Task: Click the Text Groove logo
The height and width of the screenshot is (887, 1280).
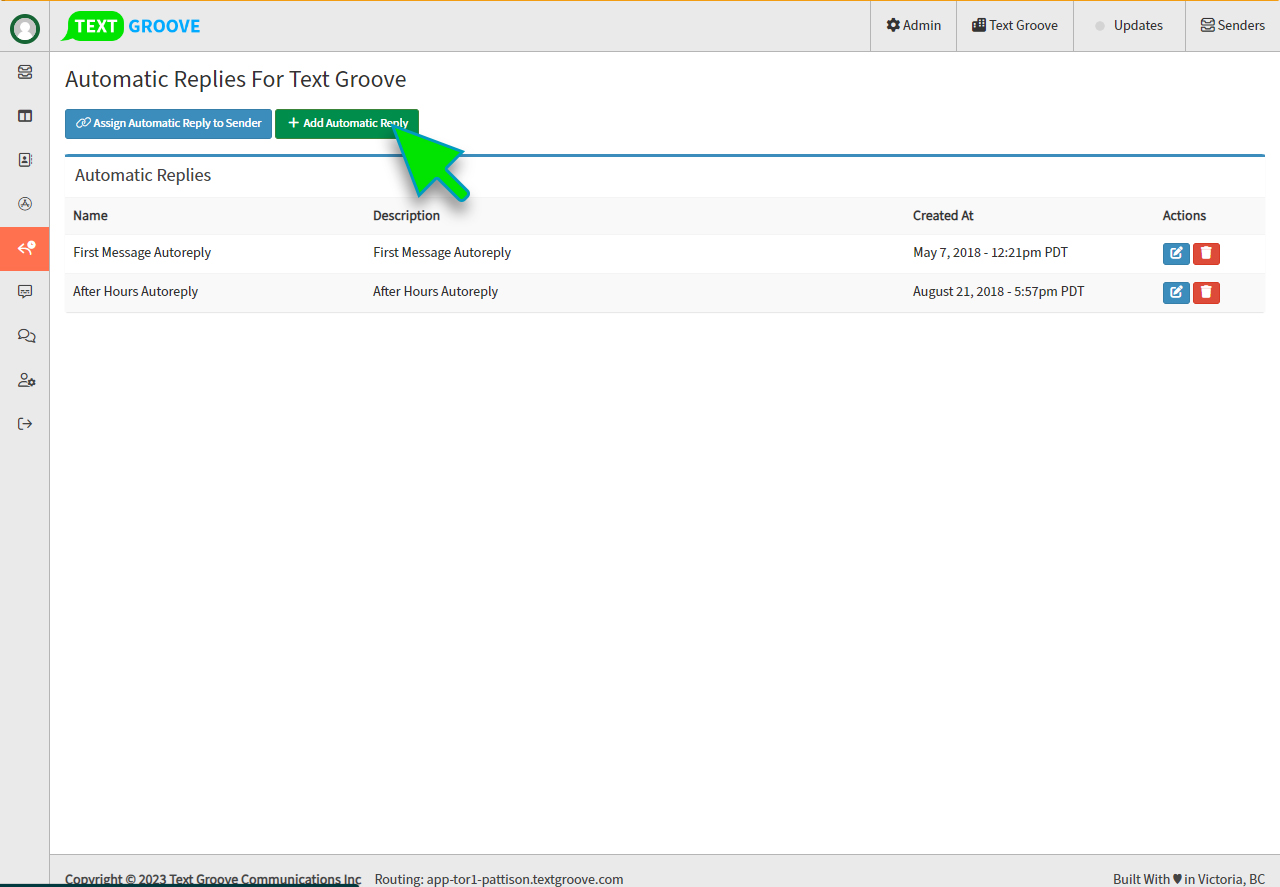Action: pos(131,26)
